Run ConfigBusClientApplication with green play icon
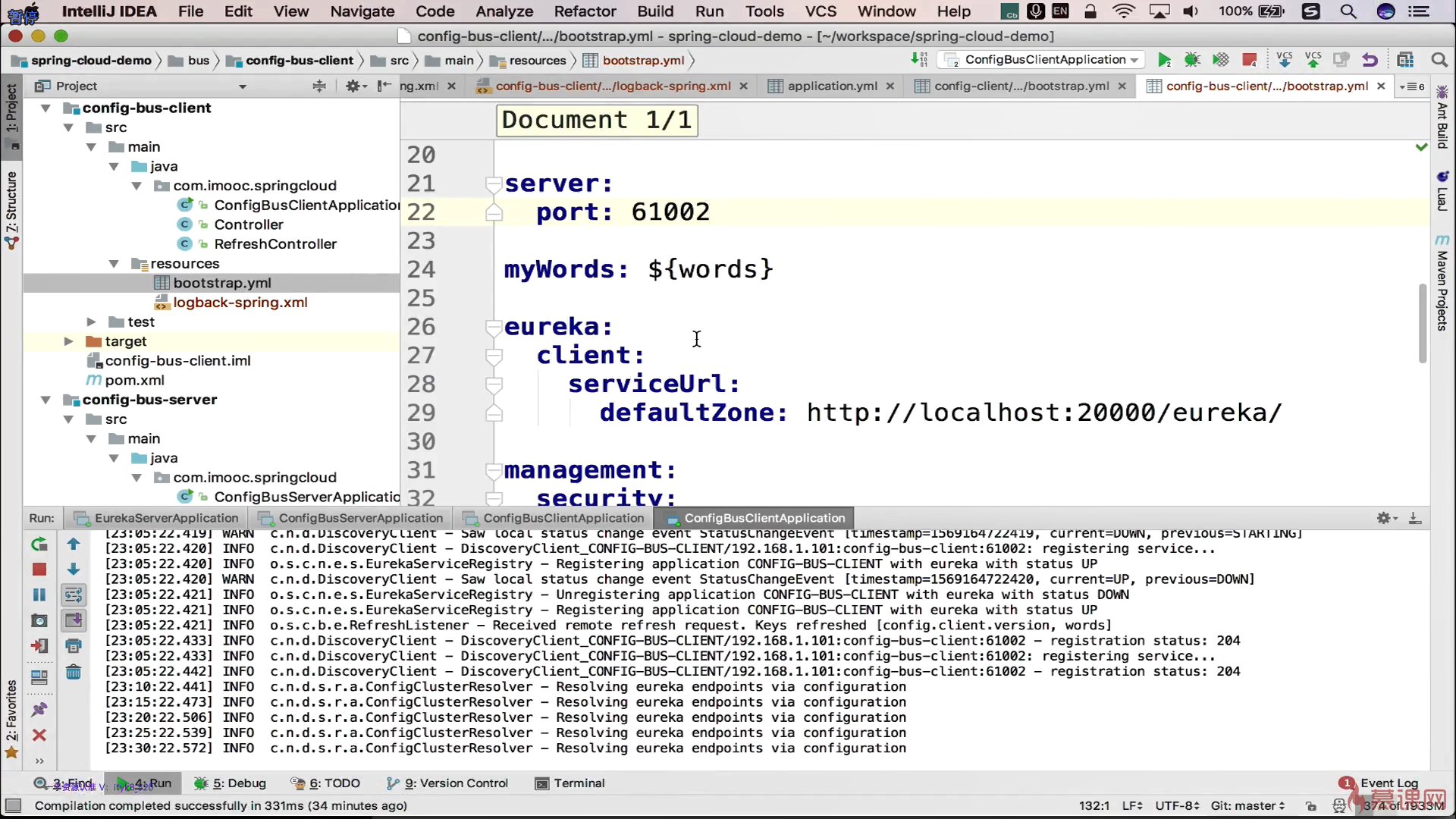1456x819 pixels. (x=1164, y=60)
